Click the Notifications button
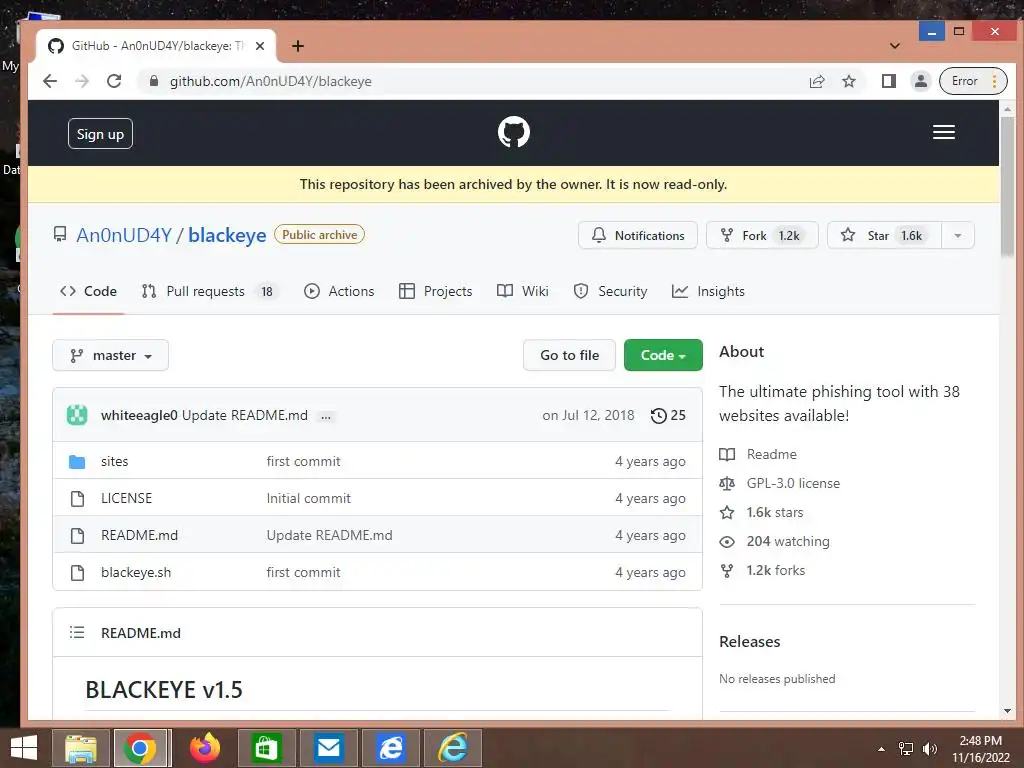Image resolution: width=1024 pixels, height=768 pixels. point(637,236)
